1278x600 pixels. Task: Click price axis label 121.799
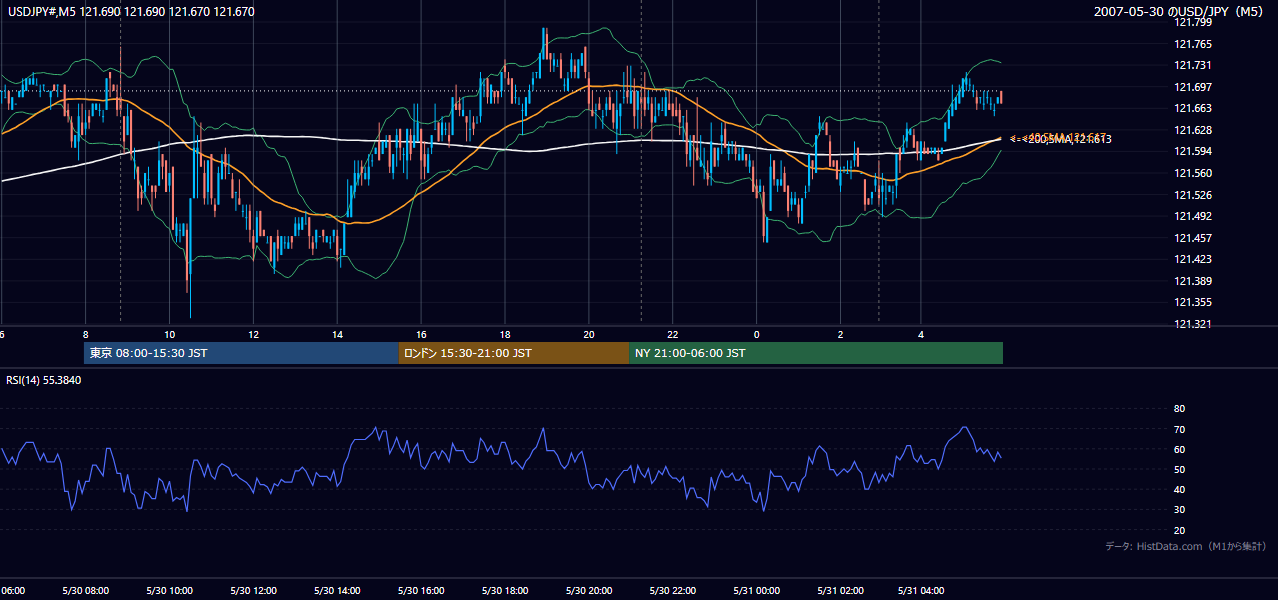(1193, 23)
